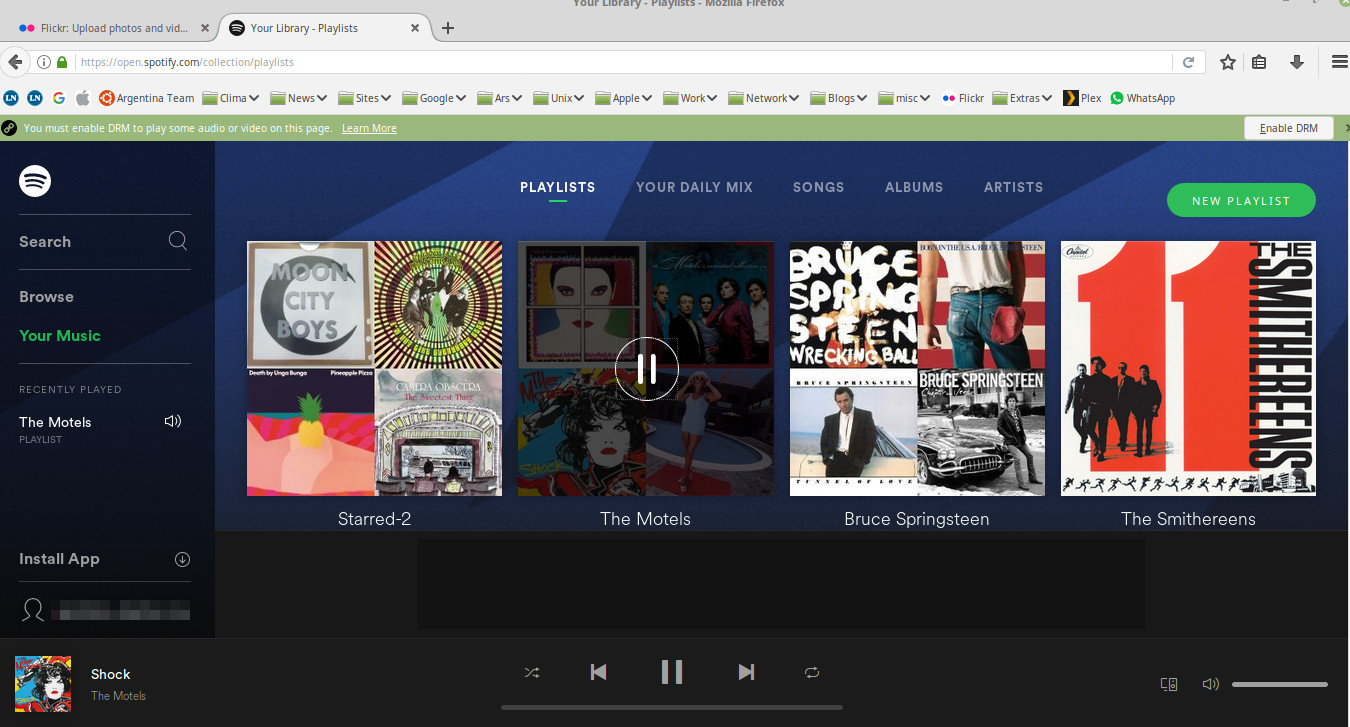Viewport: 1350px width, 727px height.
Task: Expand the Network bookmarks folder
Action: (x=764, y=98)
